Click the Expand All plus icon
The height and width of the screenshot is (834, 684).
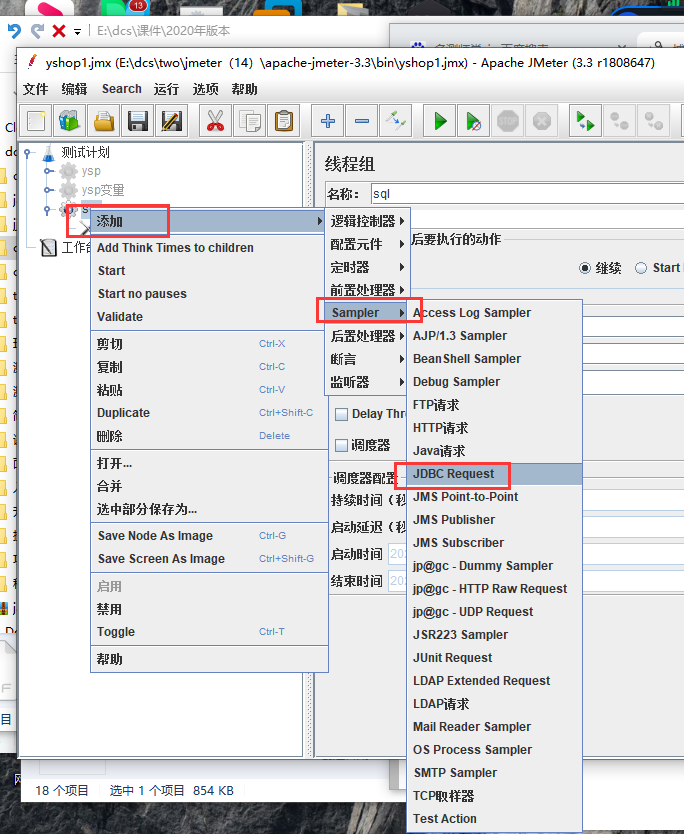coord(328,121)
